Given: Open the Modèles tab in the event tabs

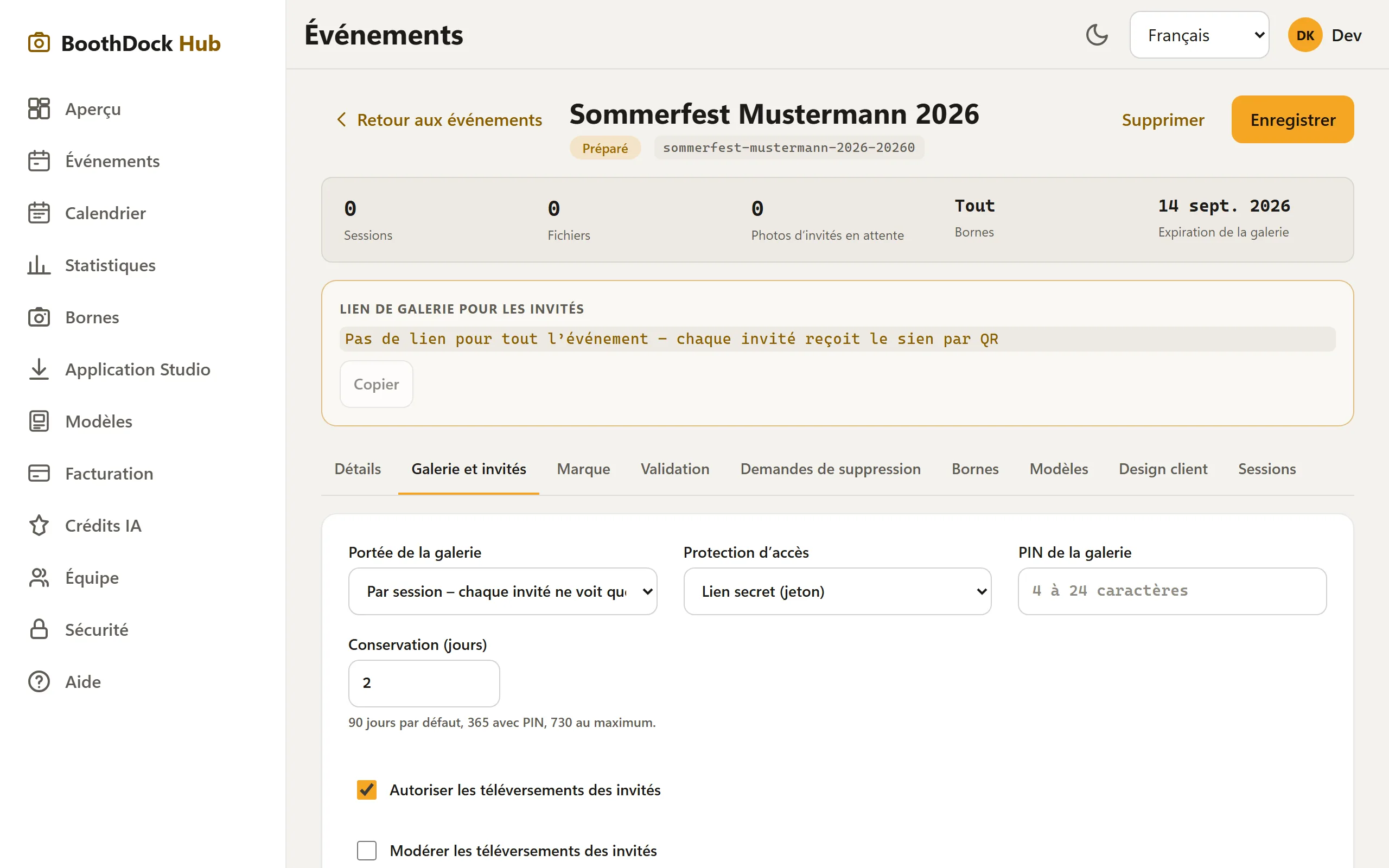Looking at the screenshot, I should 1059,469.
